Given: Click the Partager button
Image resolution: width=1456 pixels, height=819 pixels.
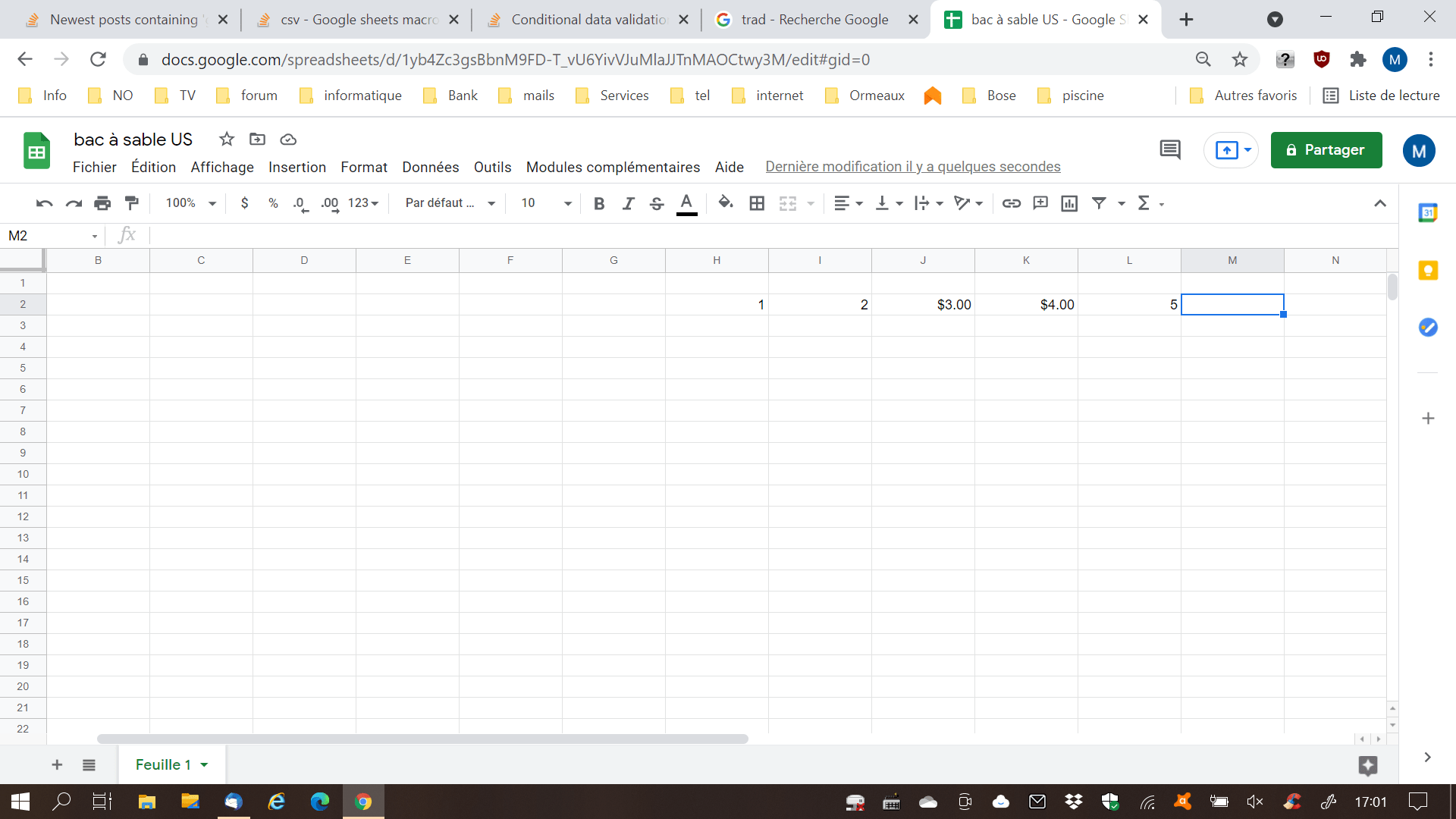Looking at the screenshot, I should coord(1326,150).
